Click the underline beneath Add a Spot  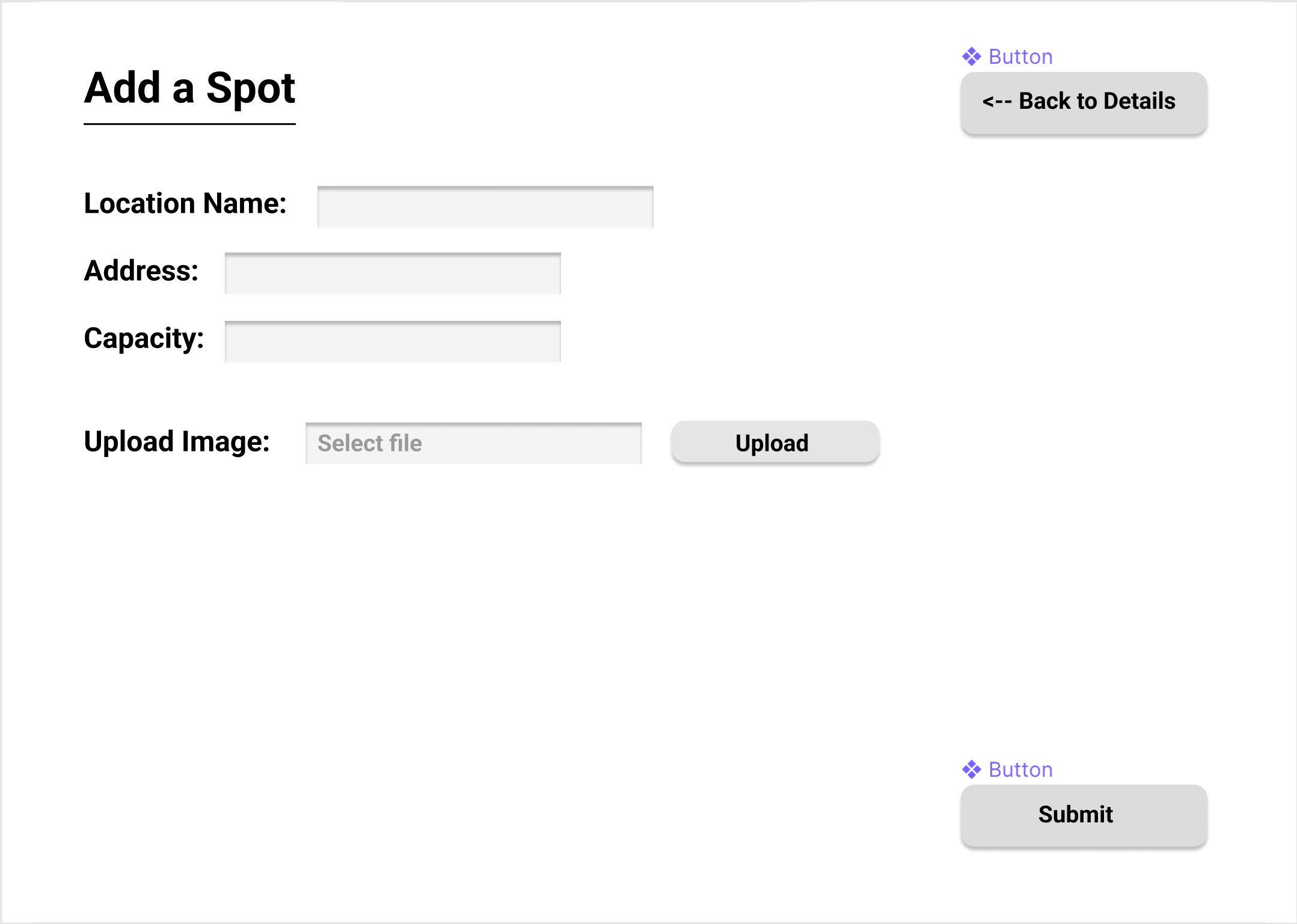[x=189, y=125]
